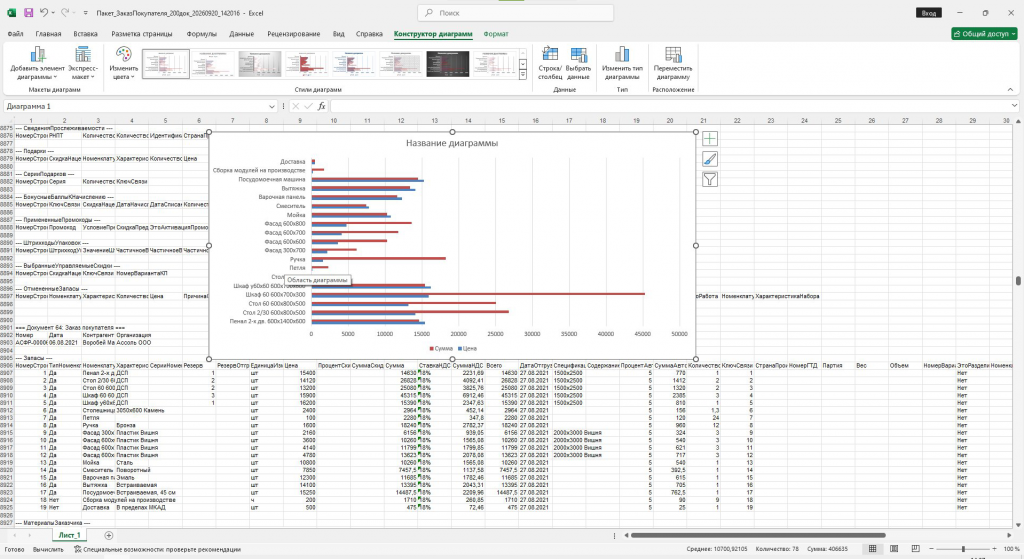The width and height of the screenshot is (1024, 559).
Task: Open Chart Filters funnel button
Action: click(710, 179)
